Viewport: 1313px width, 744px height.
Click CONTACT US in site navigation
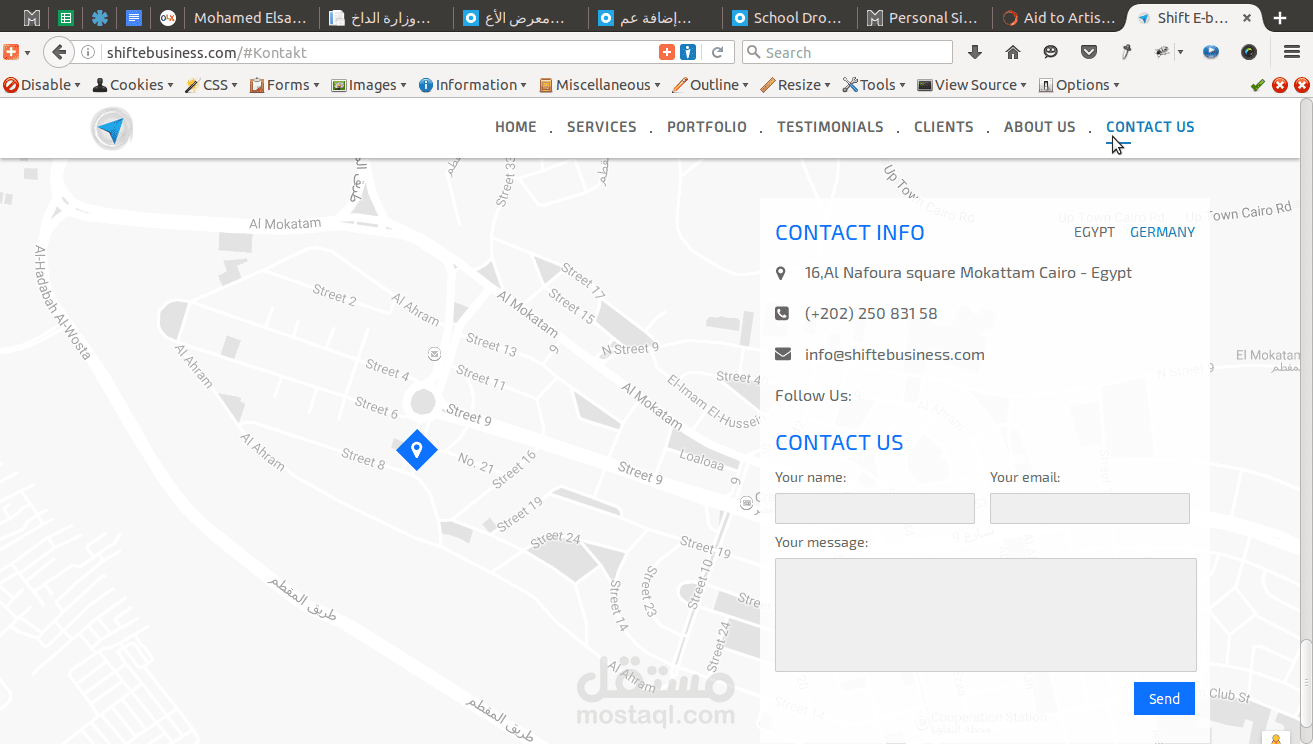[1150, 127]
